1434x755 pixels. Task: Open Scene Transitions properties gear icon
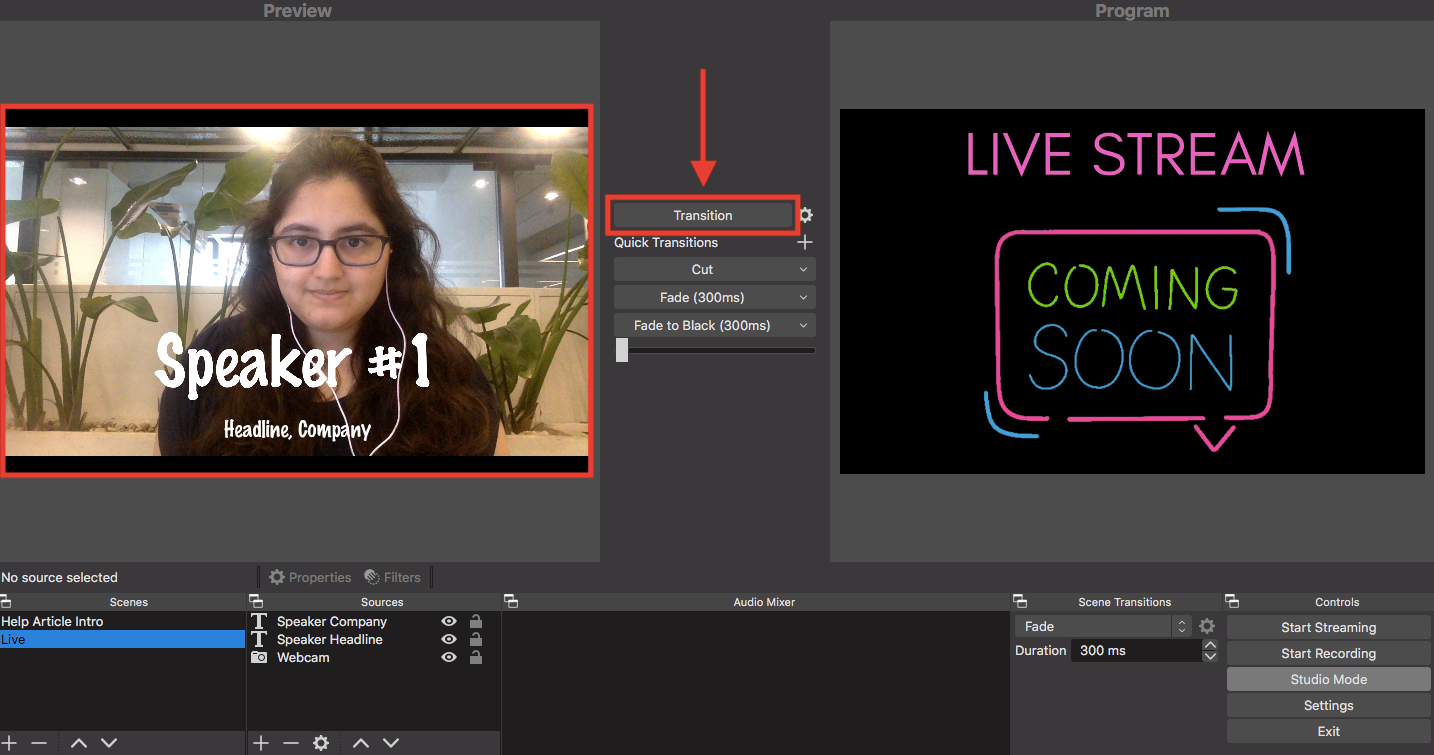[1207, 626]
